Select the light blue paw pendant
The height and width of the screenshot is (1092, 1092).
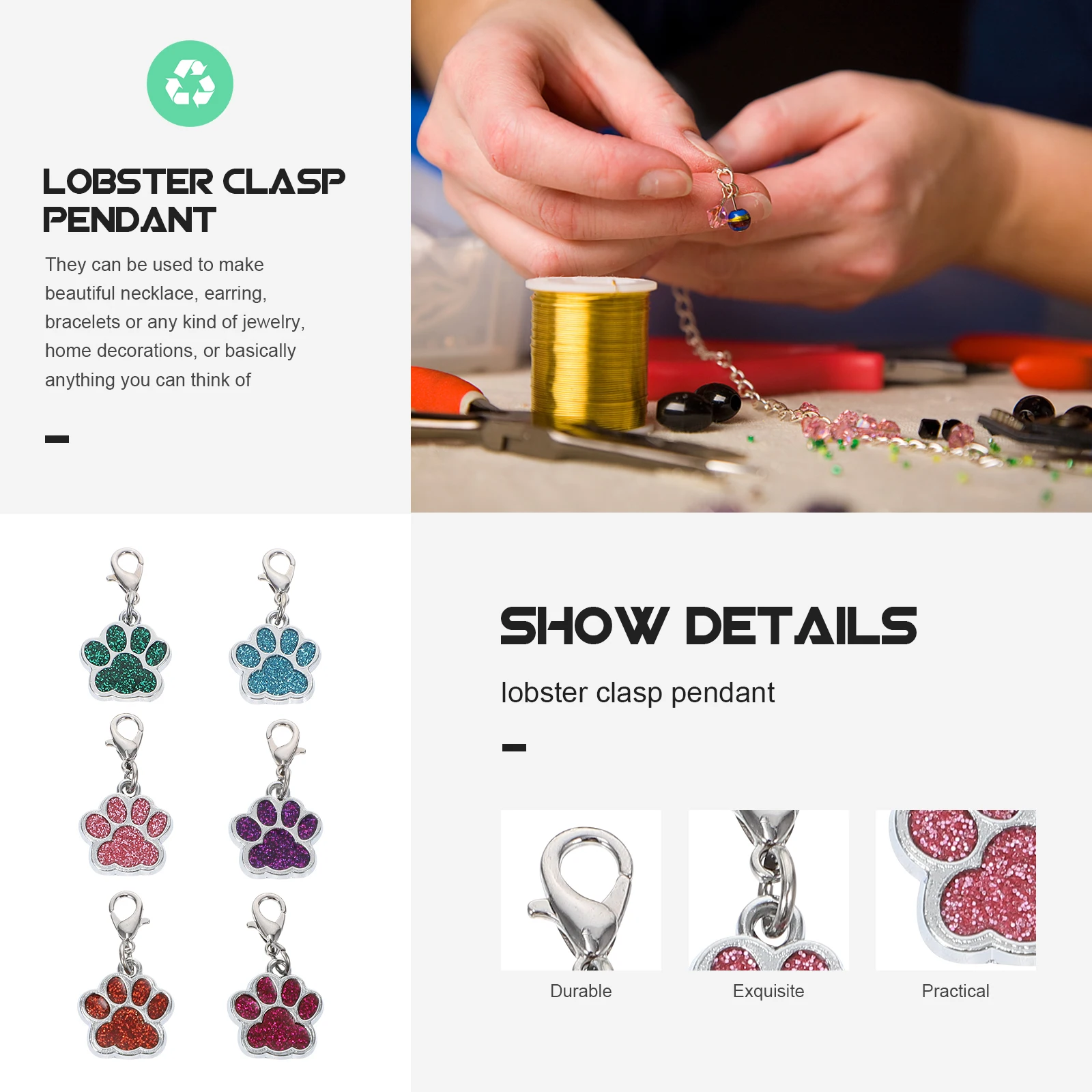275,625
